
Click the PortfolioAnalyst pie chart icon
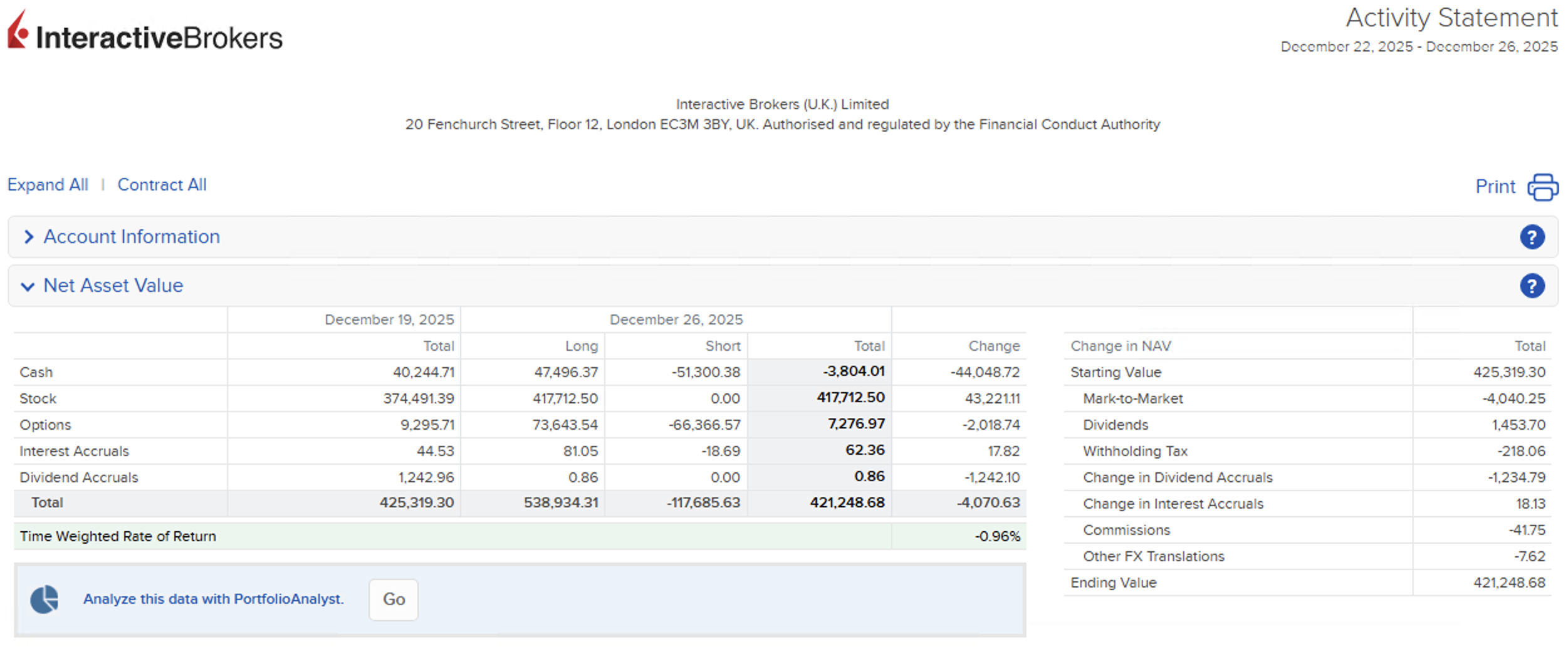coord(44,600)
